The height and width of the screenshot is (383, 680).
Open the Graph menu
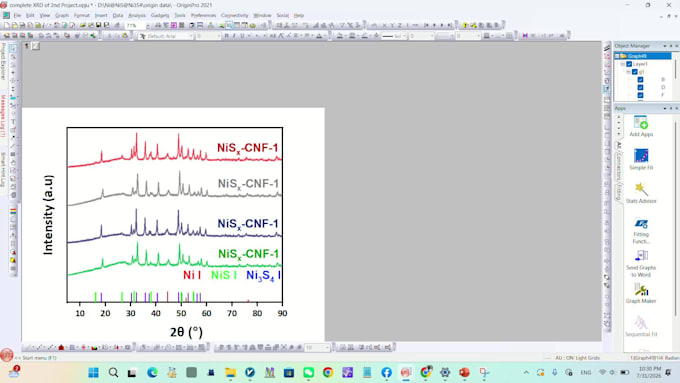coord(62,15)
